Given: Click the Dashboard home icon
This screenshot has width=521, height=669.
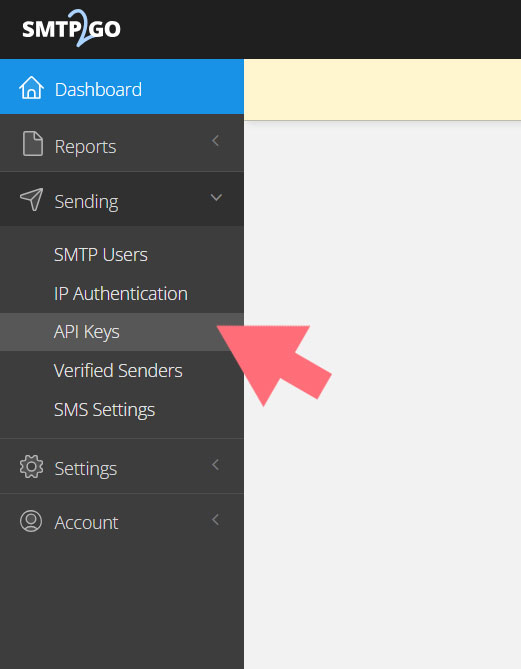Looking at the screenshot, I should pyautogui.click(x=31, y=88).
